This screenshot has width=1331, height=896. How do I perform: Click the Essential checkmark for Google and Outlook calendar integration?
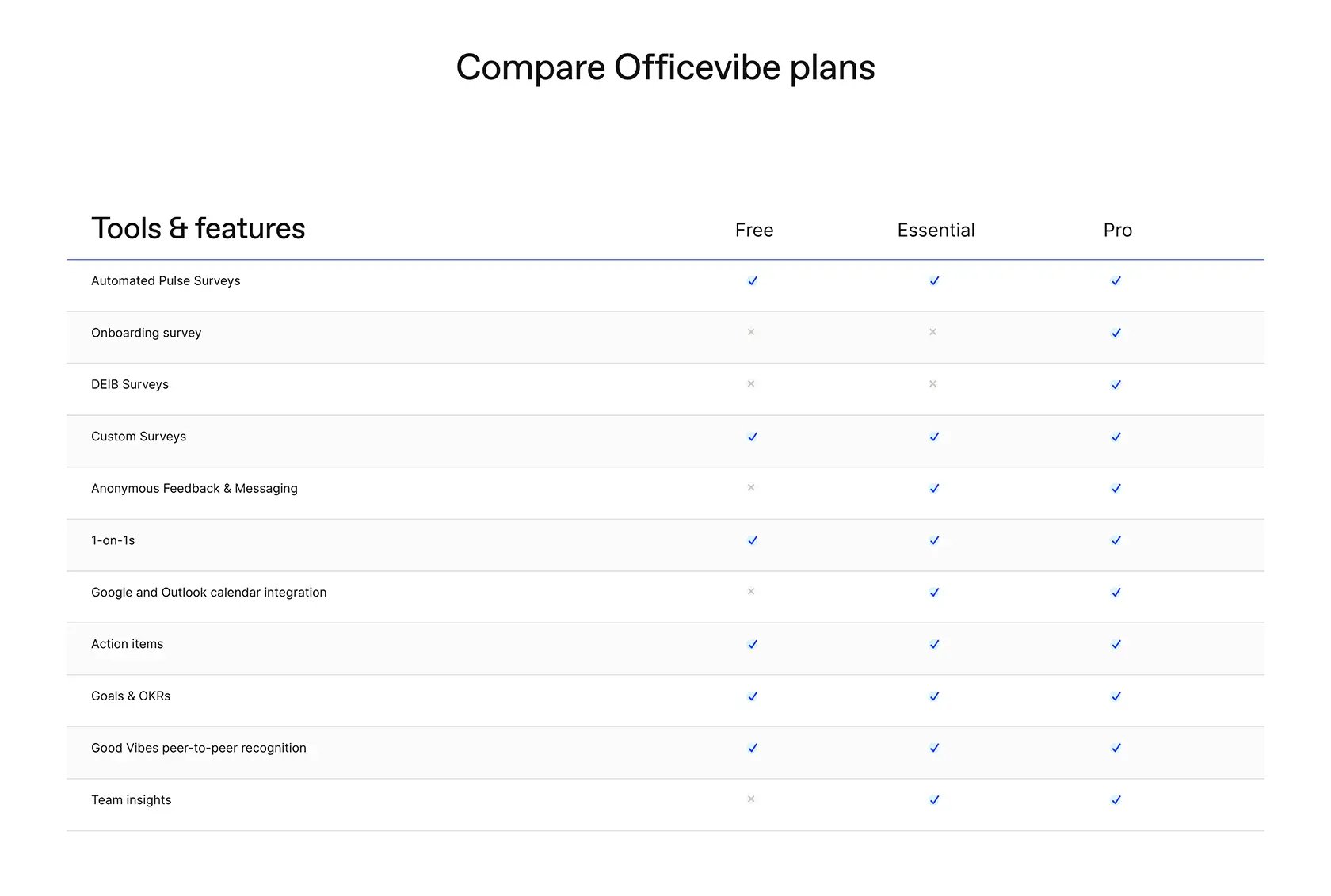coord(935,593)
